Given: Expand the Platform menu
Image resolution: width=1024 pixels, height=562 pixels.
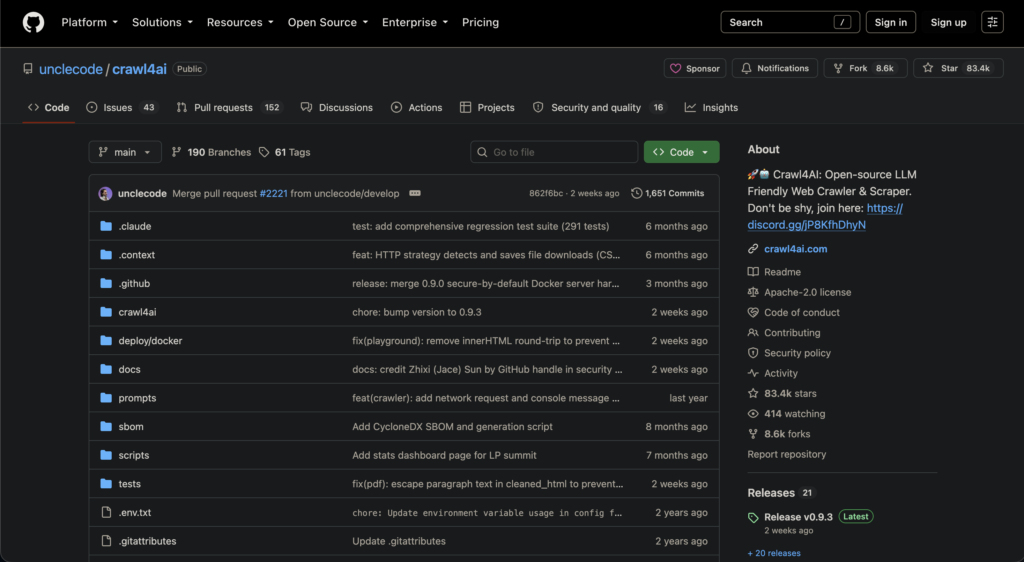Looking at the screenshot, I should click(89, 22).
